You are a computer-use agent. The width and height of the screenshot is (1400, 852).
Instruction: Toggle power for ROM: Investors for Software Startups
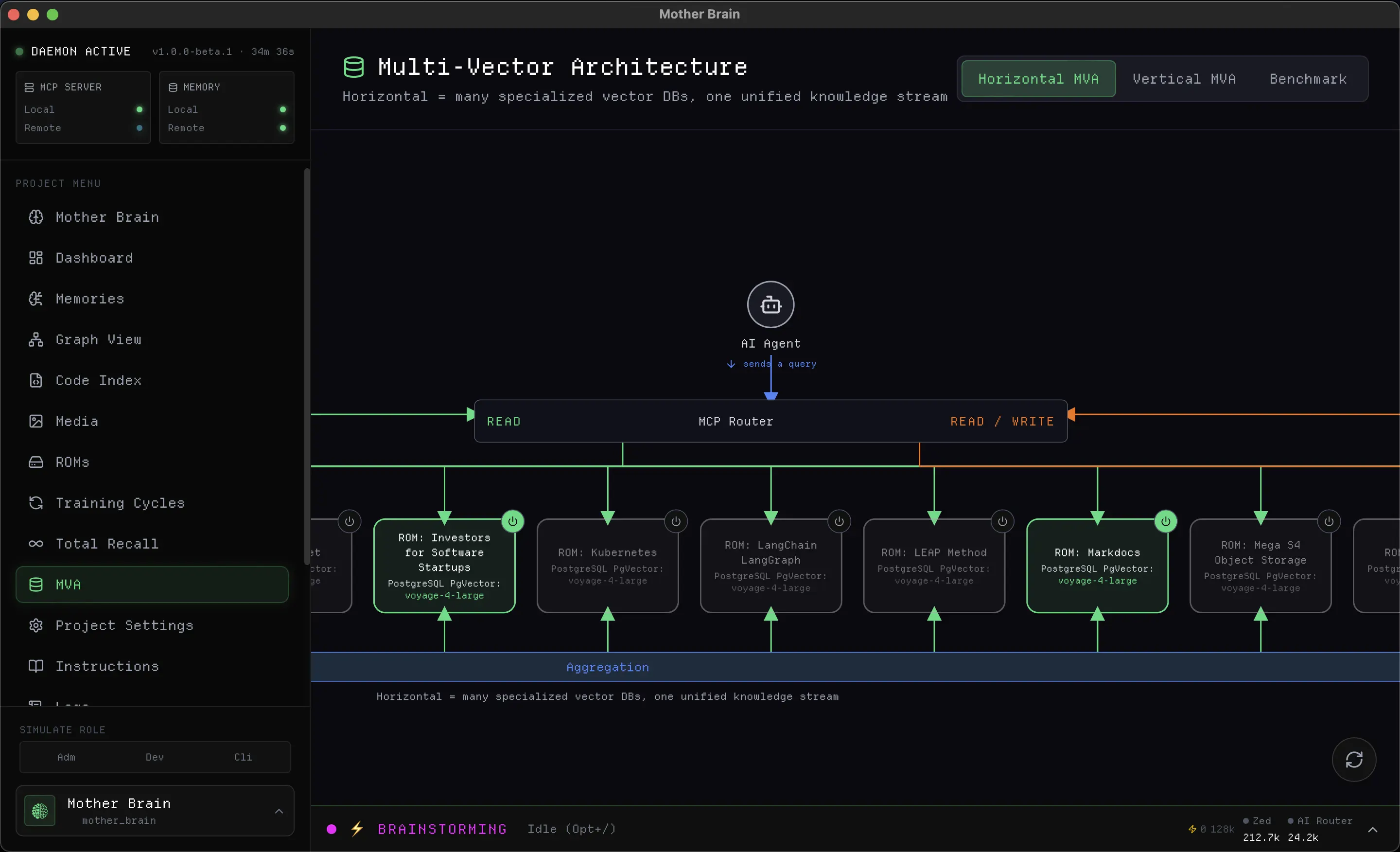[512, 521]
